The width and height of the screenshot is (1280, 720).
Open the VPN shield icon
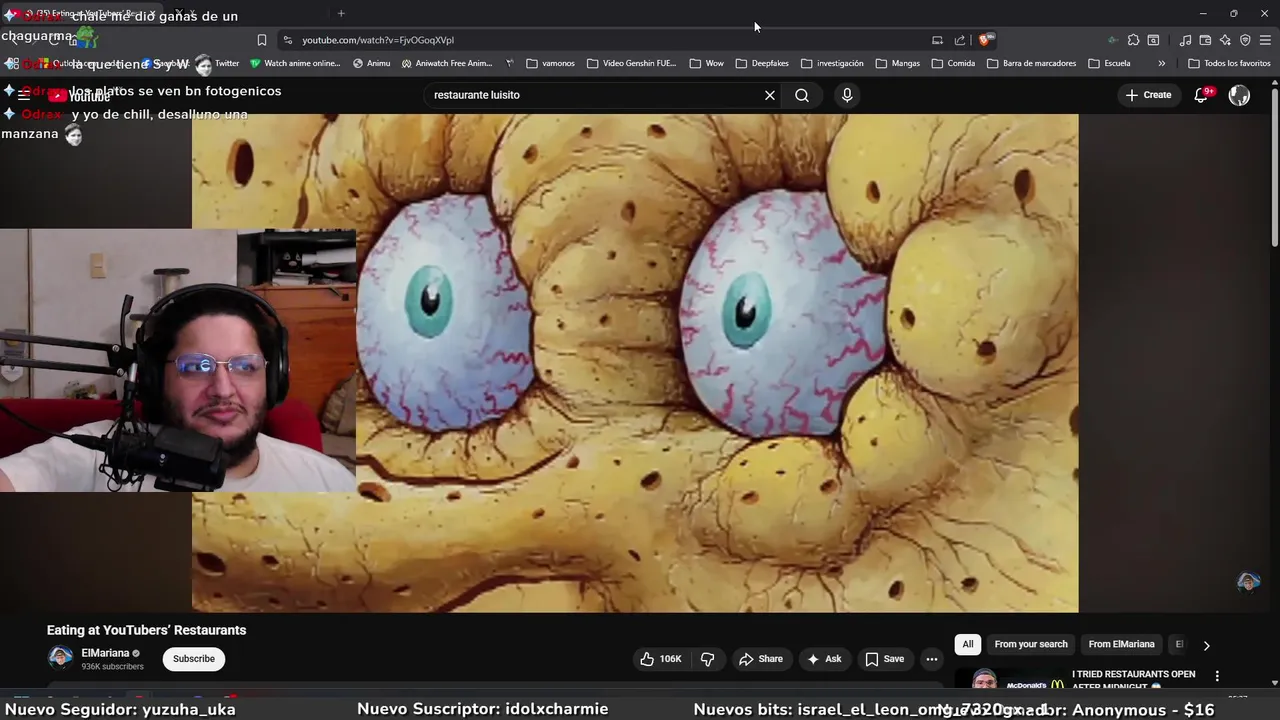(1245, 40)
